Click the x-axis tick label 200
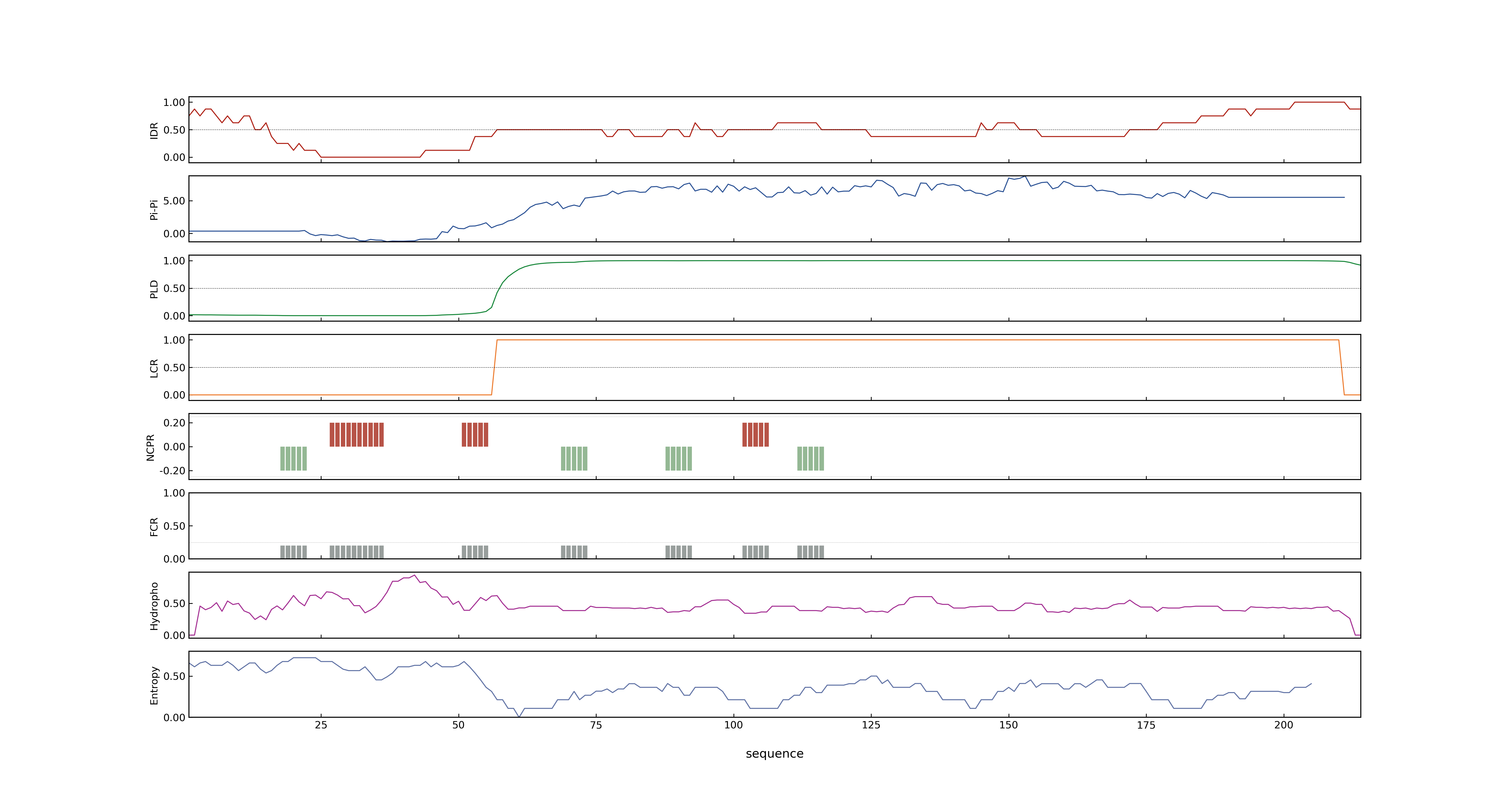 (1284, 725)
